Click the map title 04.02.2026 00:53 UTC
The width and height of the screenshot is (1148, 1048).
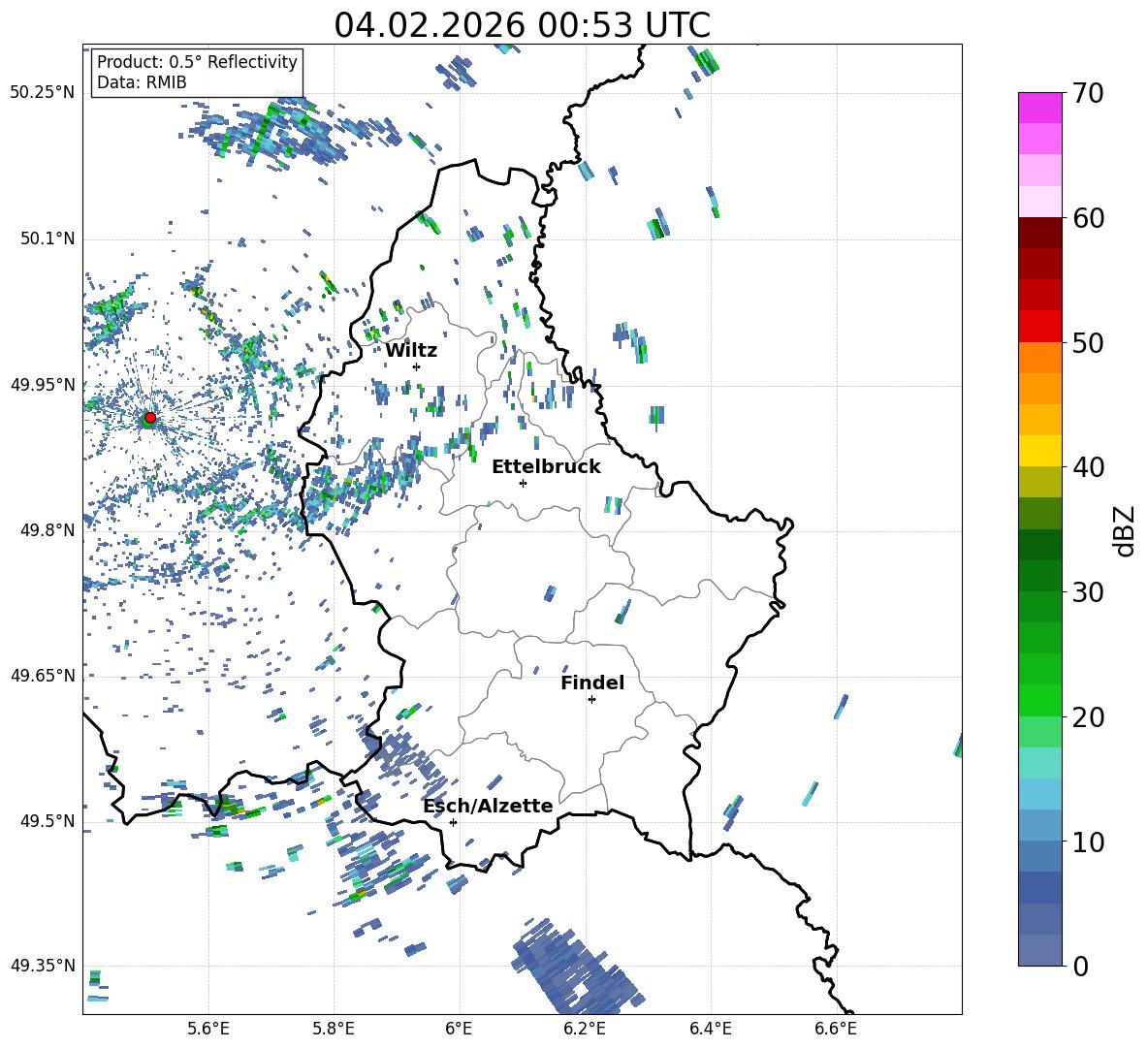click(522, 25)
